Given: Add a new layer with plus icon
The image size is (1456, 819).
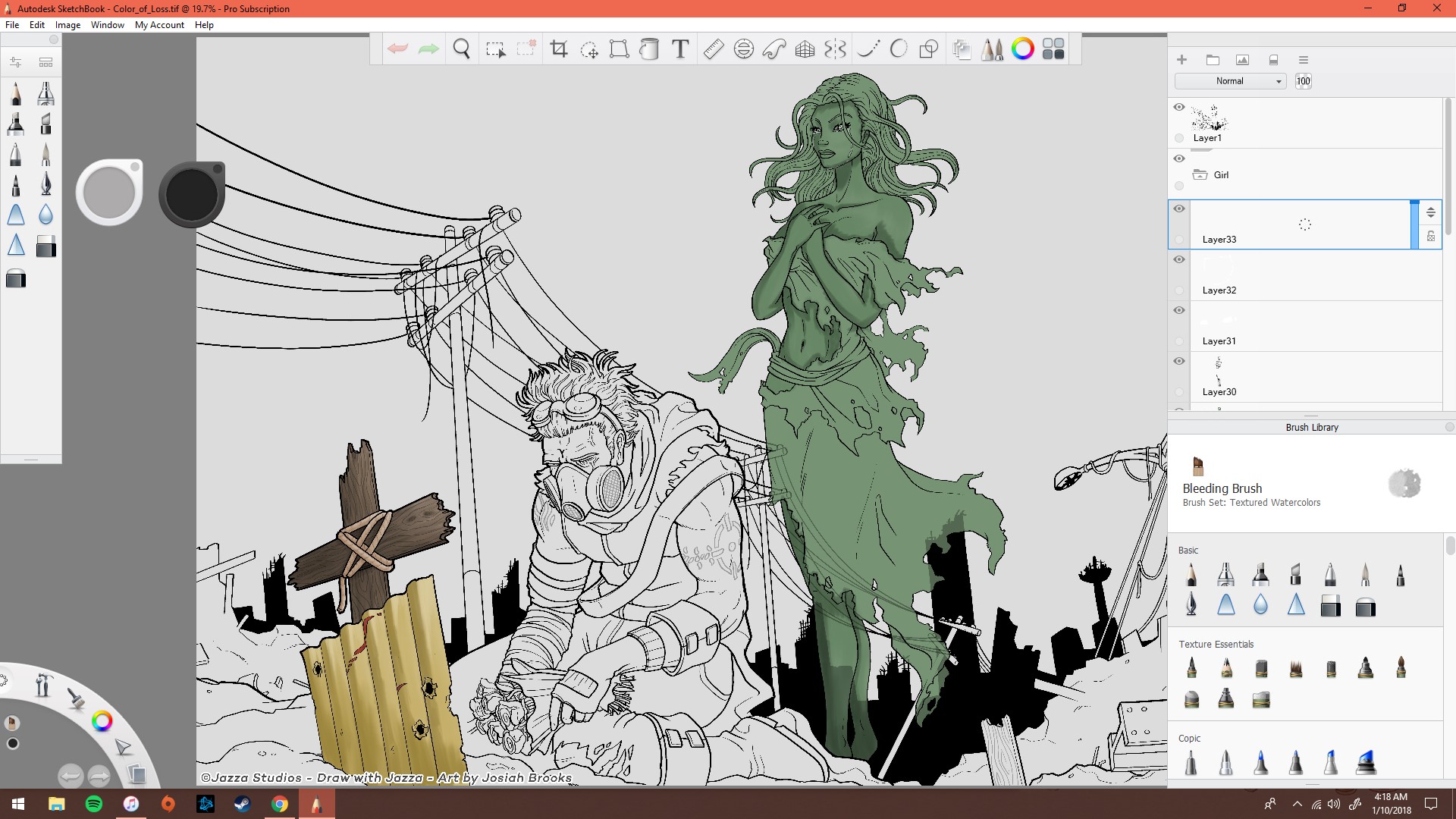Looking at the screenshot, I should pos(1181,60).
